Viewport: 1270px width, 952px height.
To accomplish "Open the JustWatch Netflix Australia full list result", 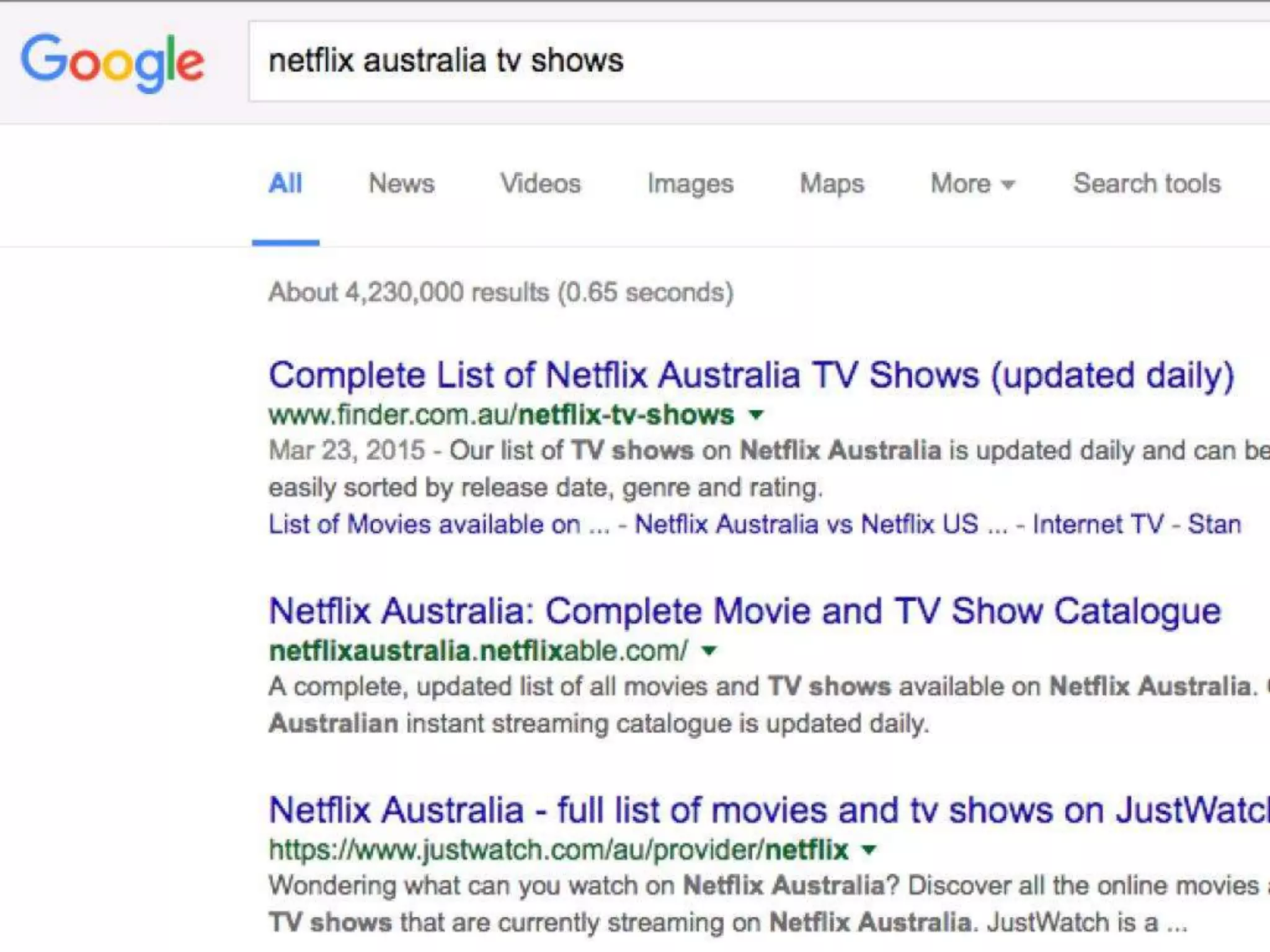I will (768, 810).
